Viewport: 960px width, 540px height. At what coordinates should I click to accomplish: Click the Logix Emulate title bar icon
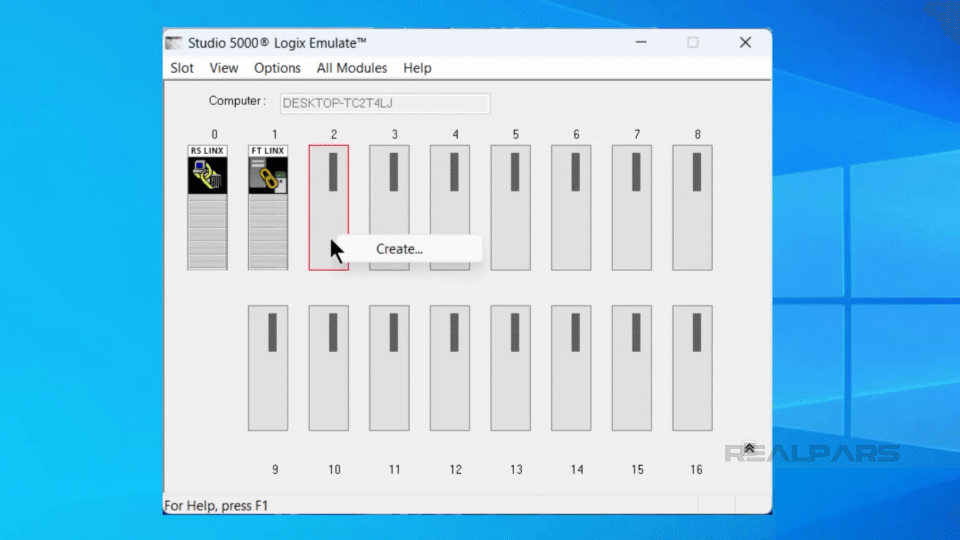[x=174, y=43]
